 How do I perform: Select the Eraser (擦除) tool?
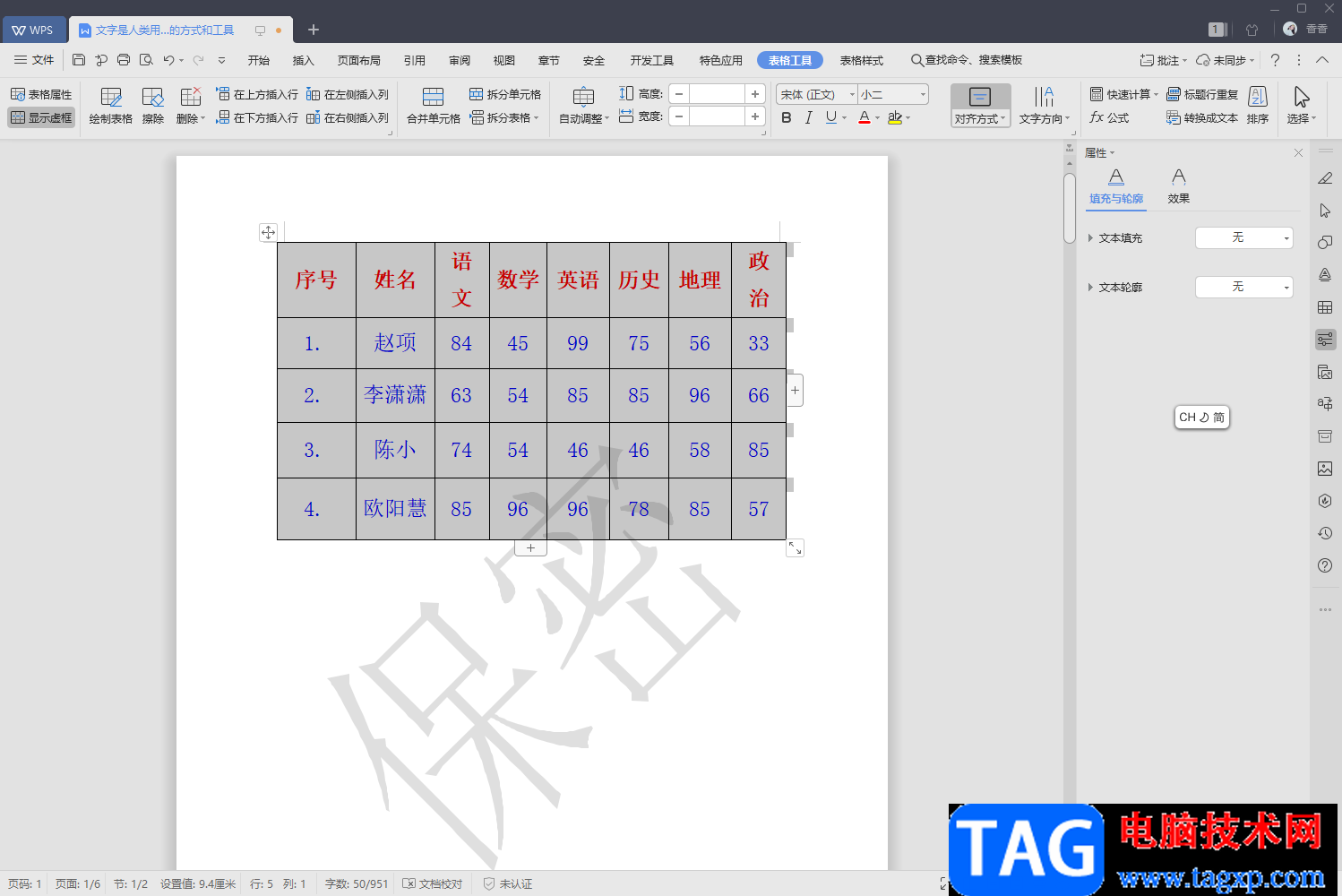point(153,106)
